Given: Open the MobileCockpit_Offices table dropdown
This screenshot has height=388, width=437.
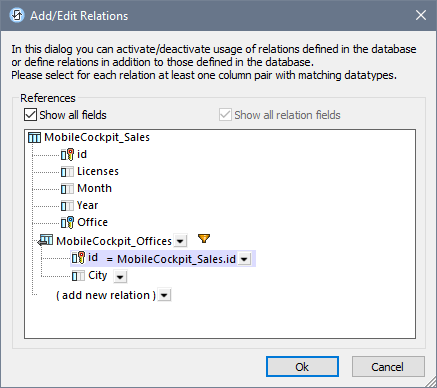Looking at the screenshot, I should pyautogui.click(x=180, y=241).
